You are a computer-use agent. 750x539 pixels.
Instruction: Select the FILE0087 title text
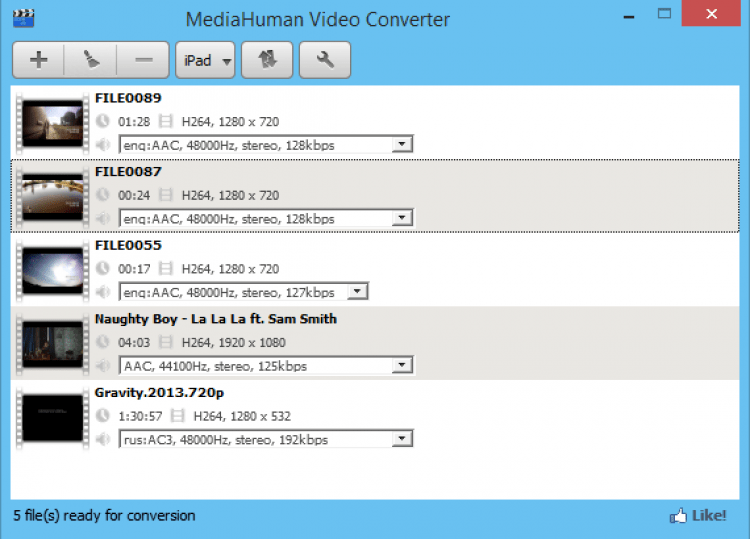(128, 172)
